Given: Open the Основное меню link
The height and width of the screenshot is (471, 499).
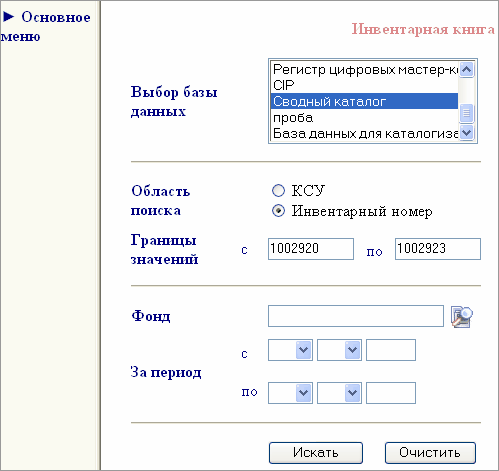Looking at the screenshot, I should [46, 26].
